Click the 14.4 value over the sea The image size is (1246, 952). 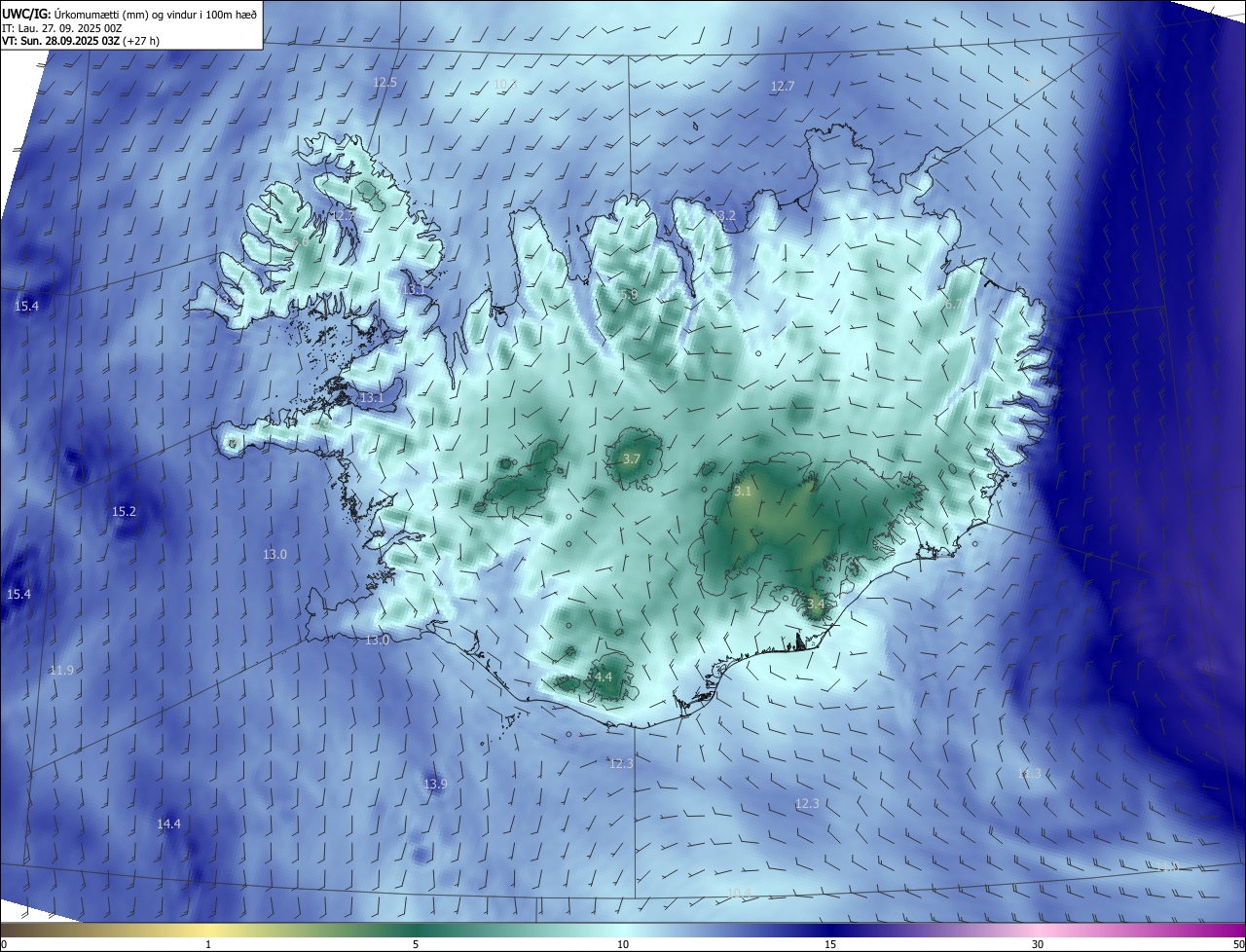pyautogui.click(x=168, y=824)
